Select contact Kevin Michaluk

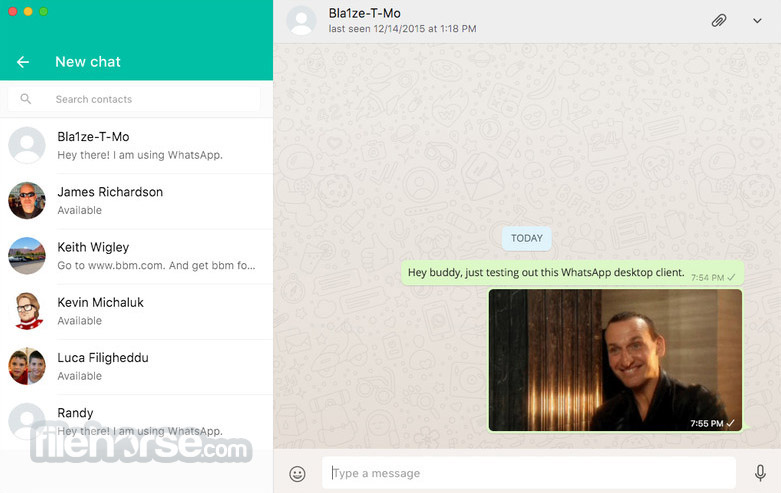136,311
